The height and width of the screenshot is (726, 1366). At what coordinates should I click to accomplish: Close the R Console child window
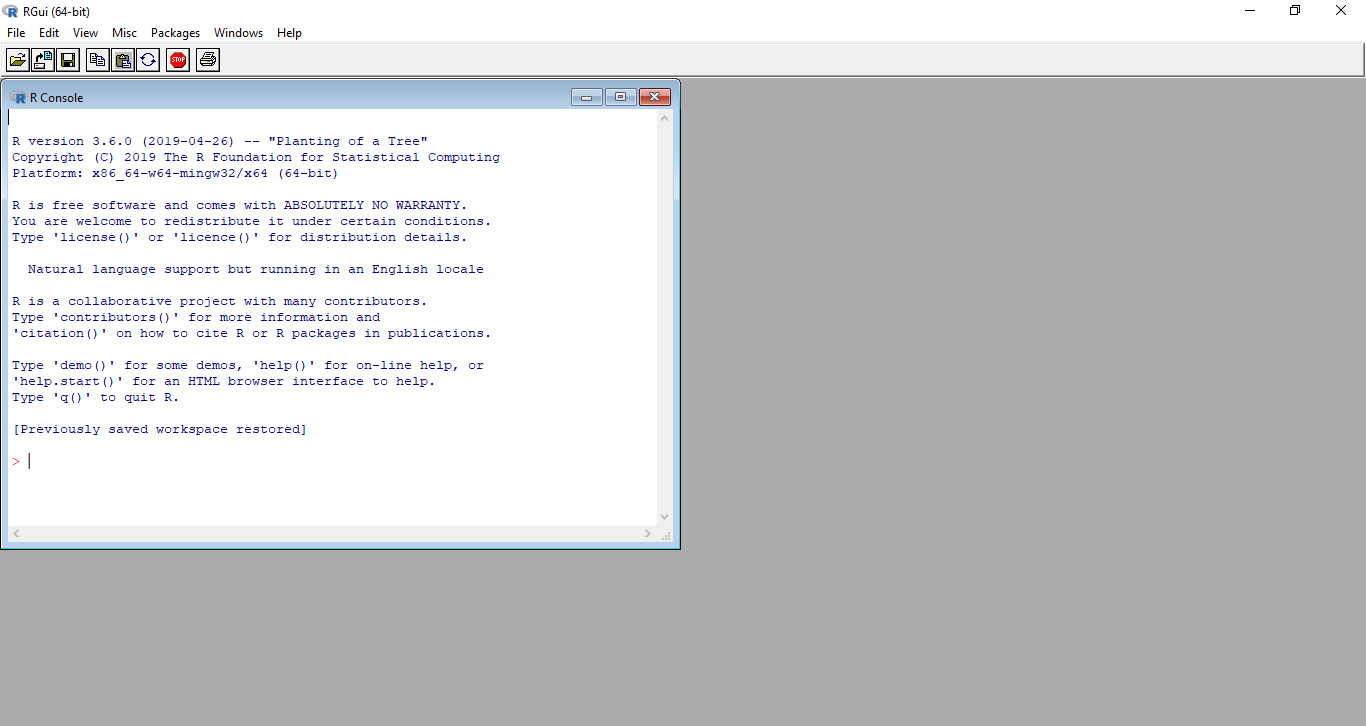(654, 97)
